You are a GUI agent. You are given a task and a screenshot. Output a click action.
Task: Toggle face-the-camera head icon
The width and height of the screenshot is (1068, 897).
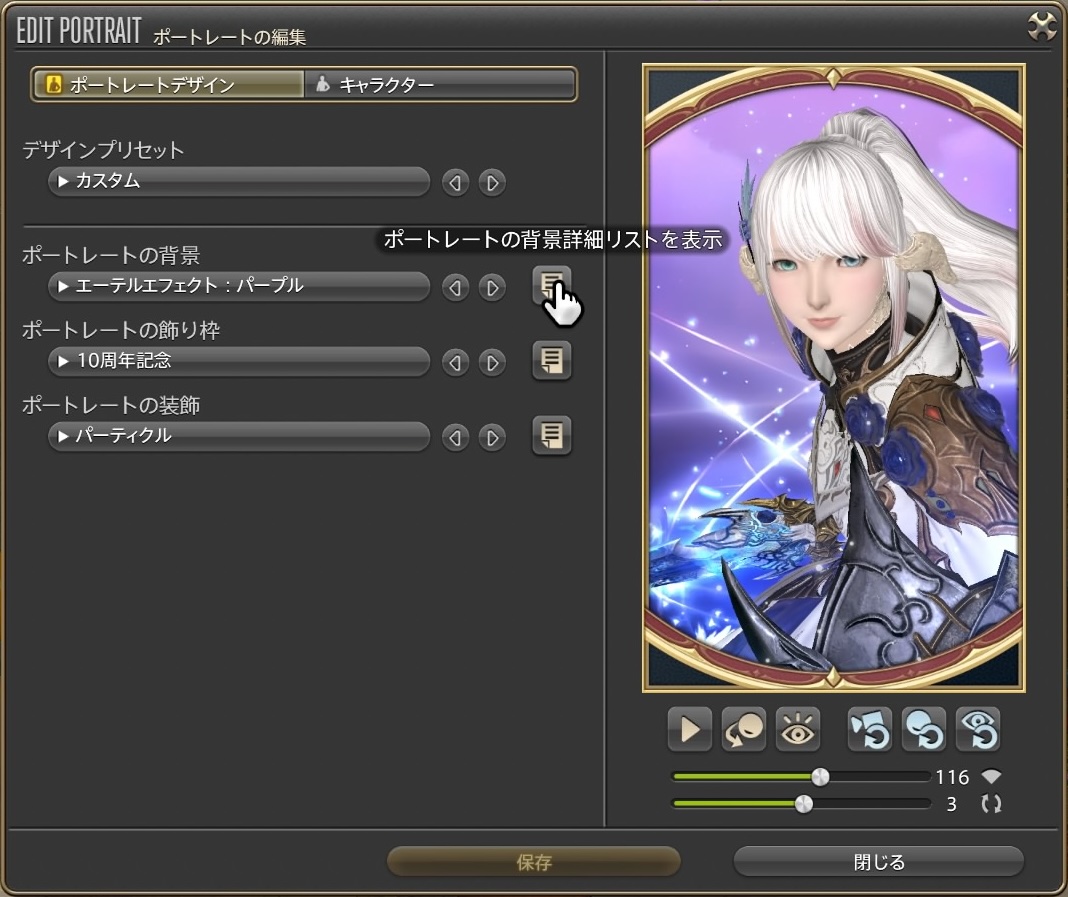(x=743, y=730)
